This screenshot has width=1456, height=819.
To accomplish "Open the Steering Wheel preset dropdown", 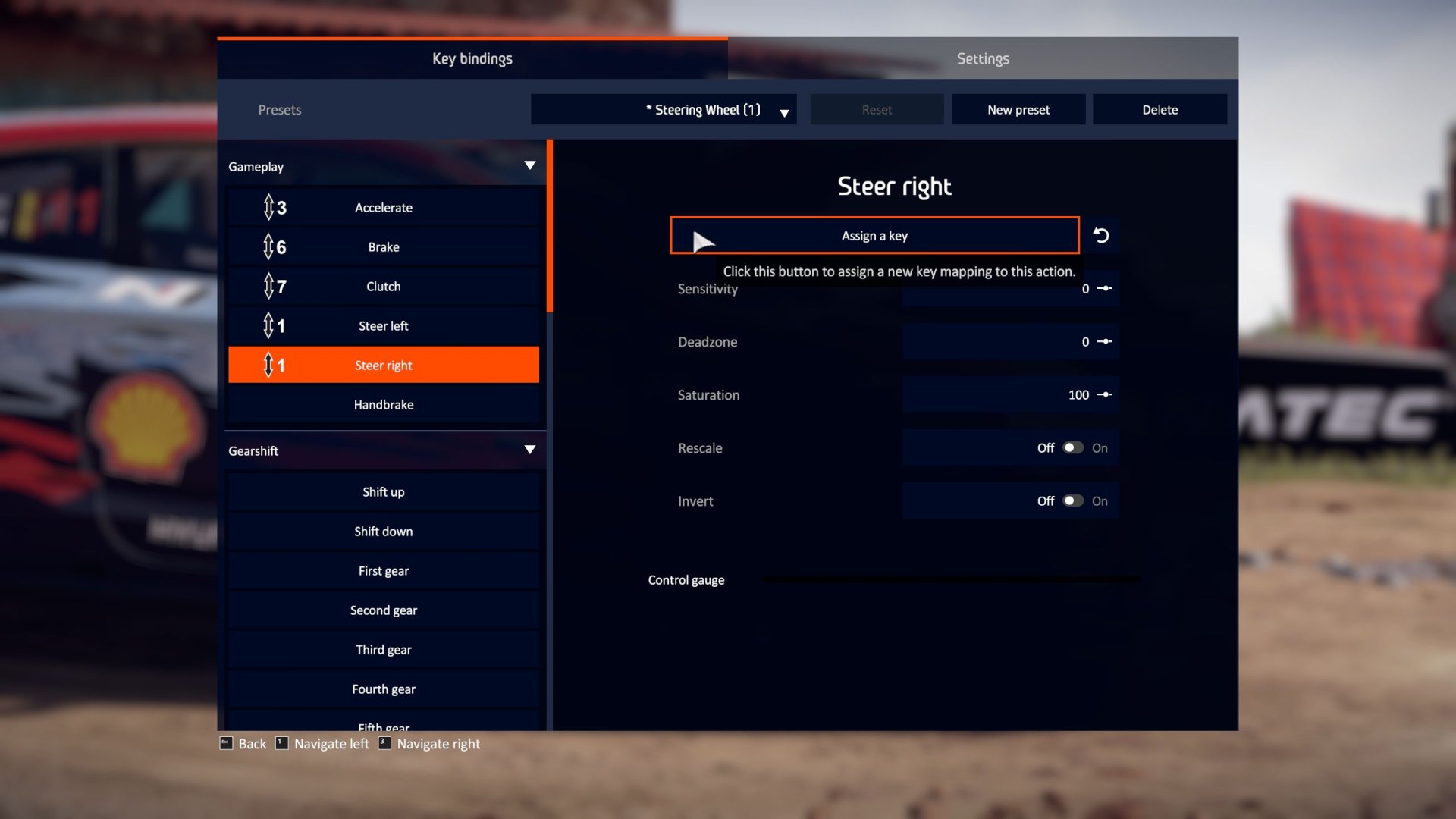I will pos(785,111).
